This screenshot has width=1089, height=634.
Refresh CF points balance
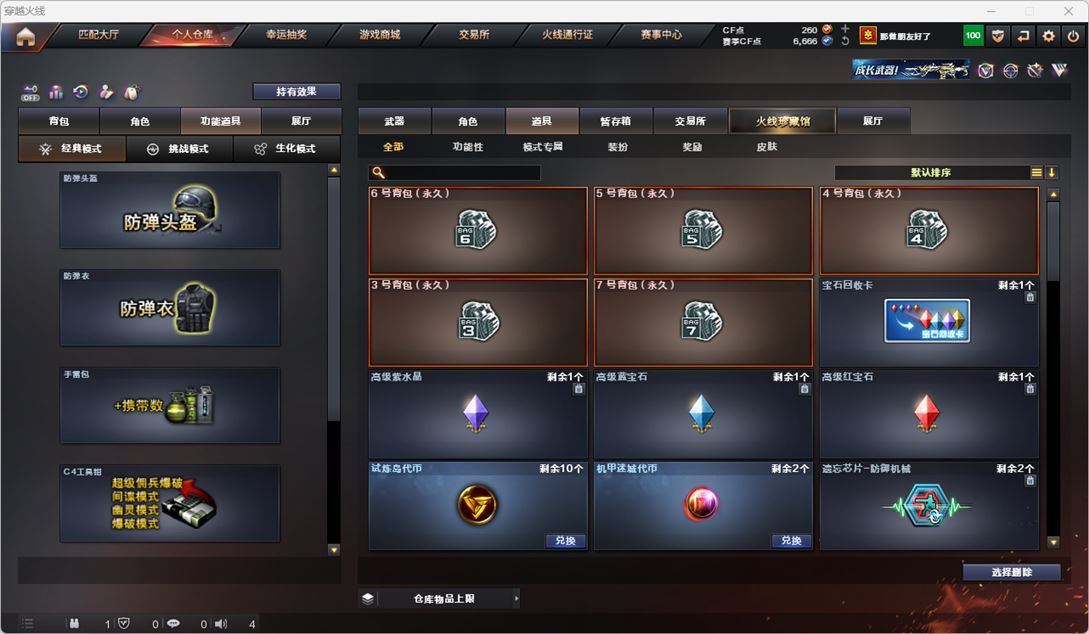pyautogui.click(x=845, y=41)
